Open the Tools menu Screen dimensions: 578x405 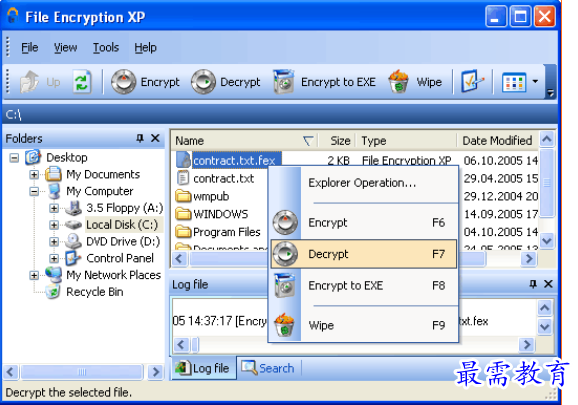pos(106,48)
